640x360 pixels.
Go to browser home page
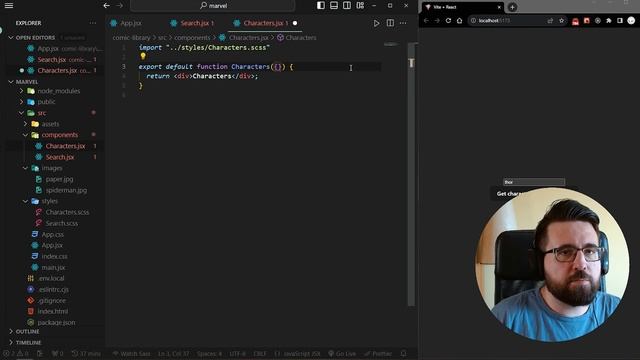click(x=460, y=20)
